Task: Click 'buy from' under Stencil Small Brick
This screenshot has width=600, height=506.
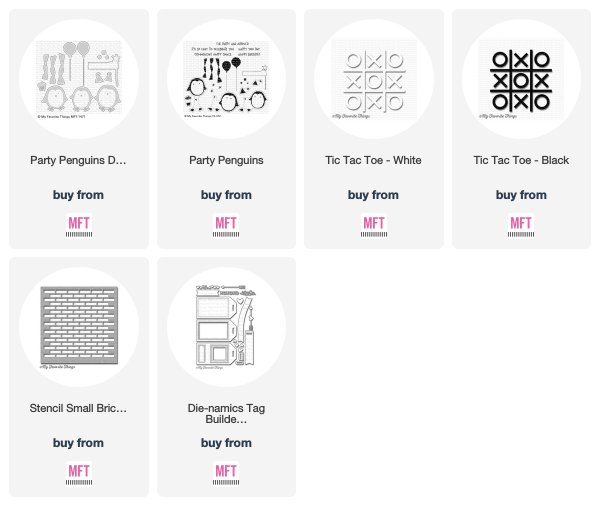Action: (78, 443)
